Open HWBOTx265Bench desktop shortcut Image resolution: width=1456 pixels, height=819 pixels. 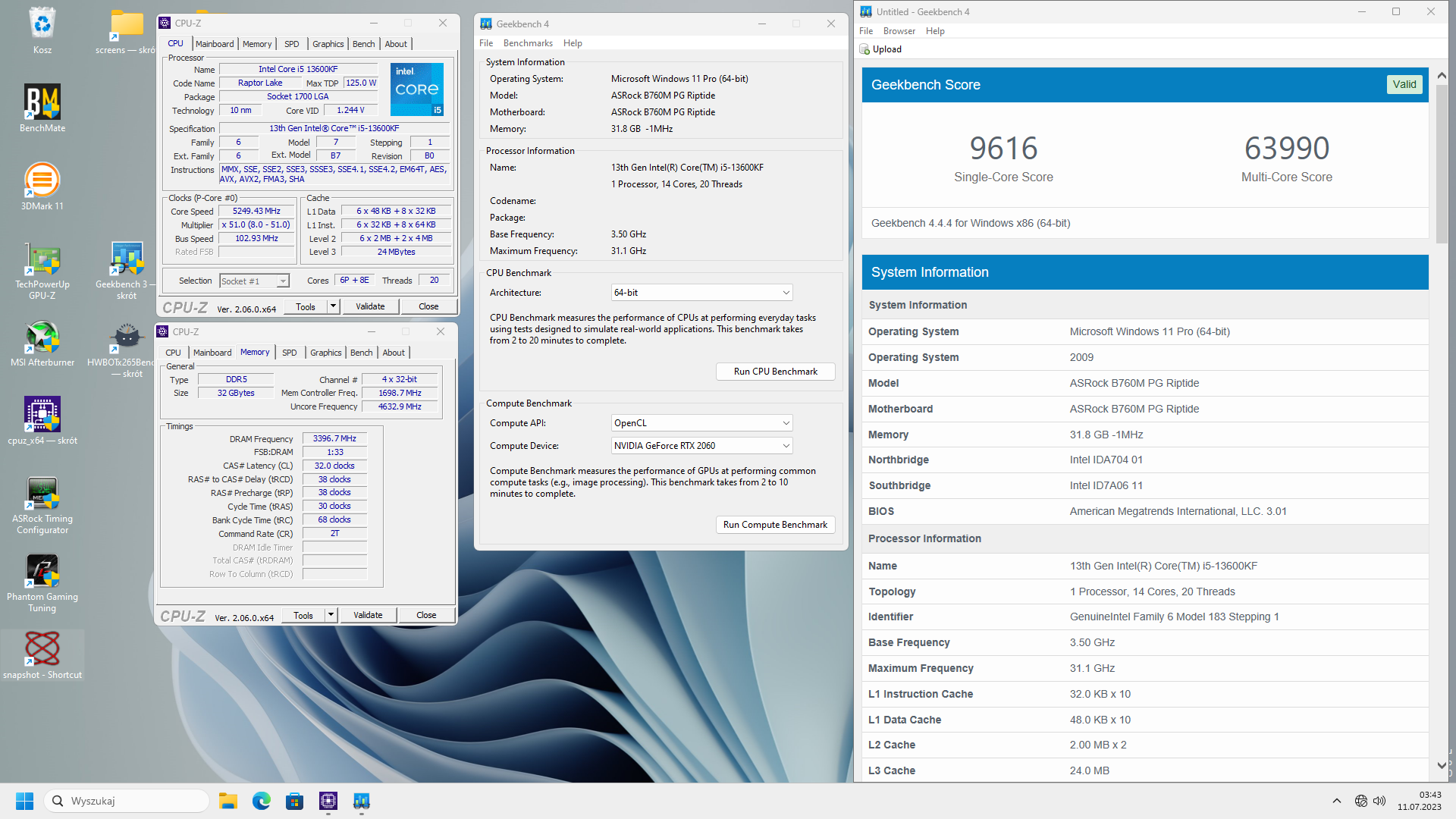[126, 350]
